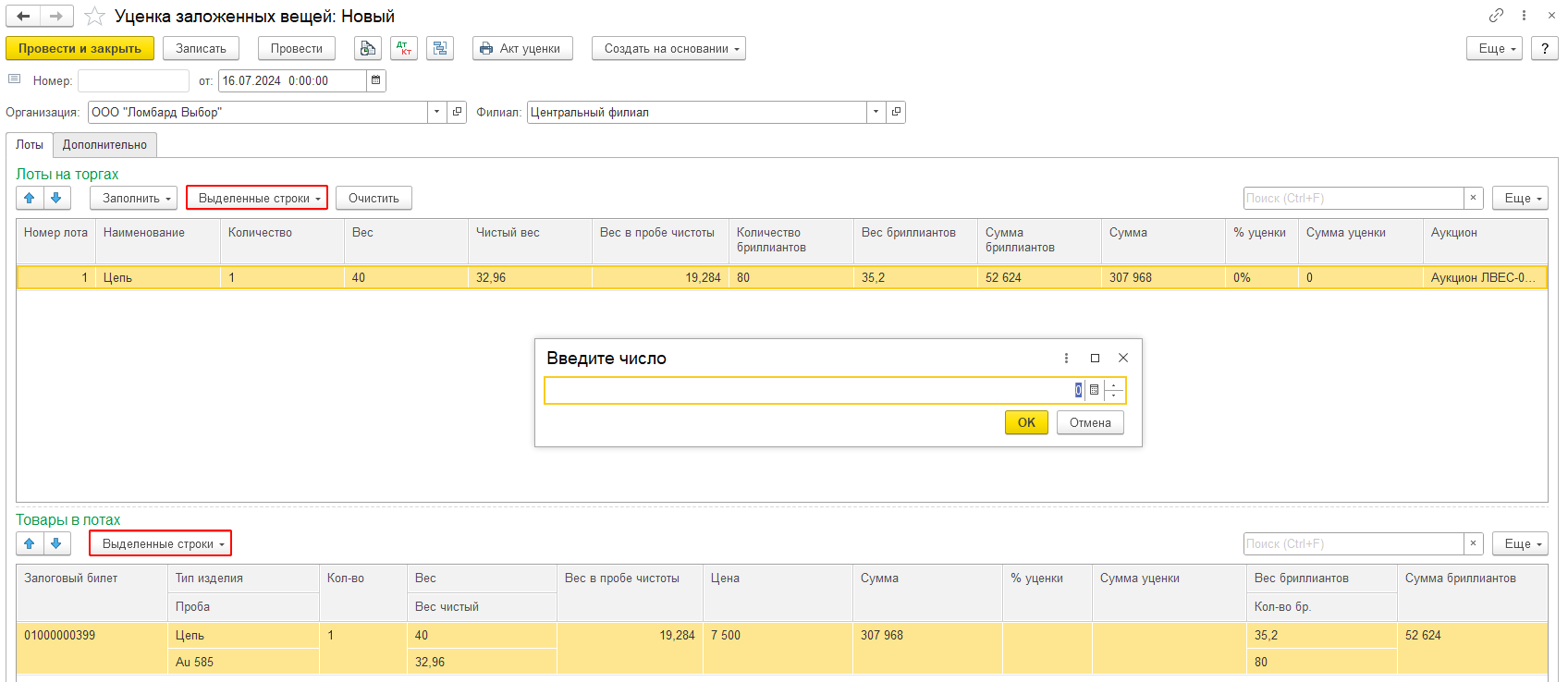Click the % уценки header in lots table
The width and height of the screenshot is (1568, 682).
[x=1261, y=240]
